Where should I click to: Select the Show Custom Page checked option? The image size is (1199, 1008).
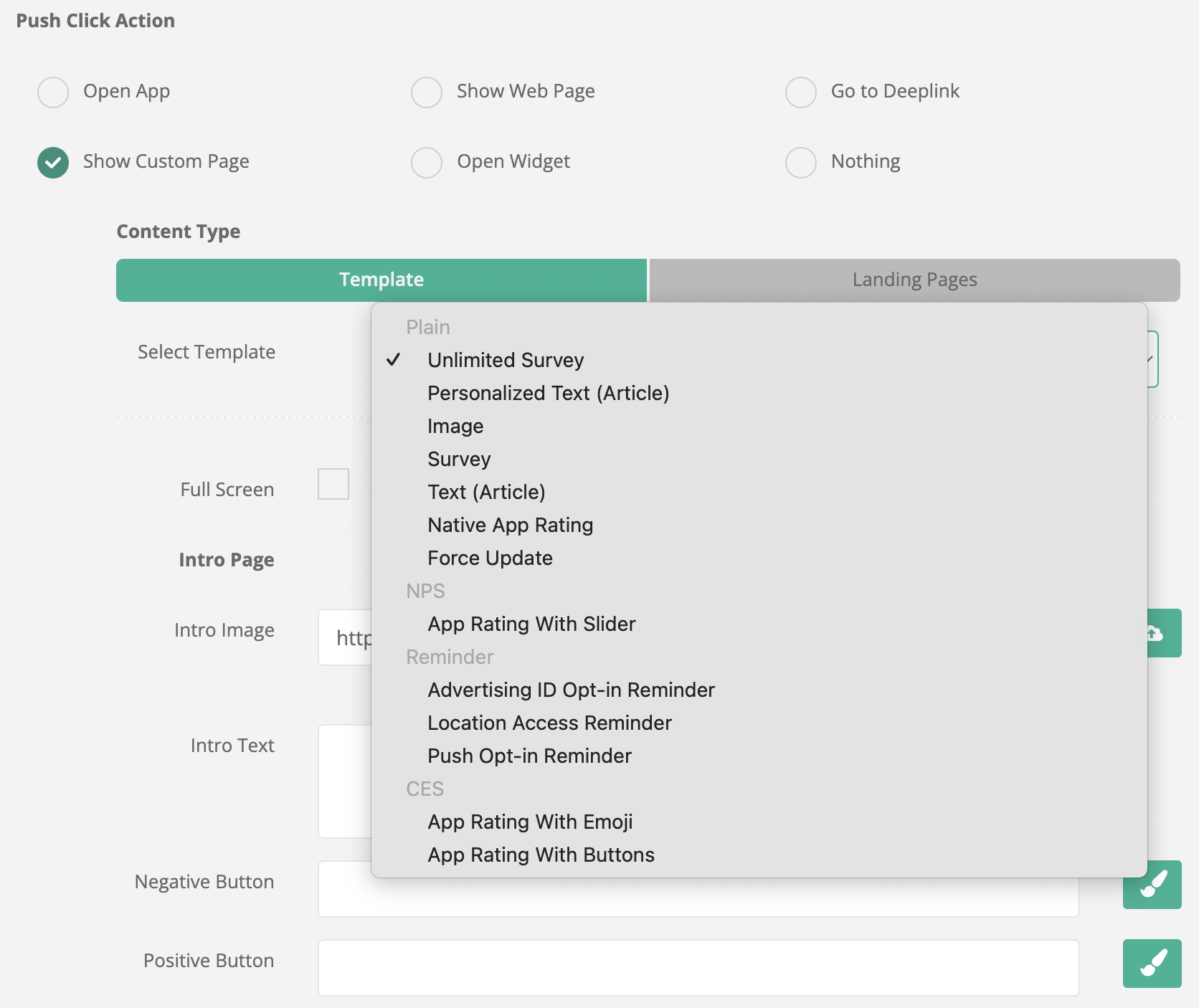click(x=53, y=163)
